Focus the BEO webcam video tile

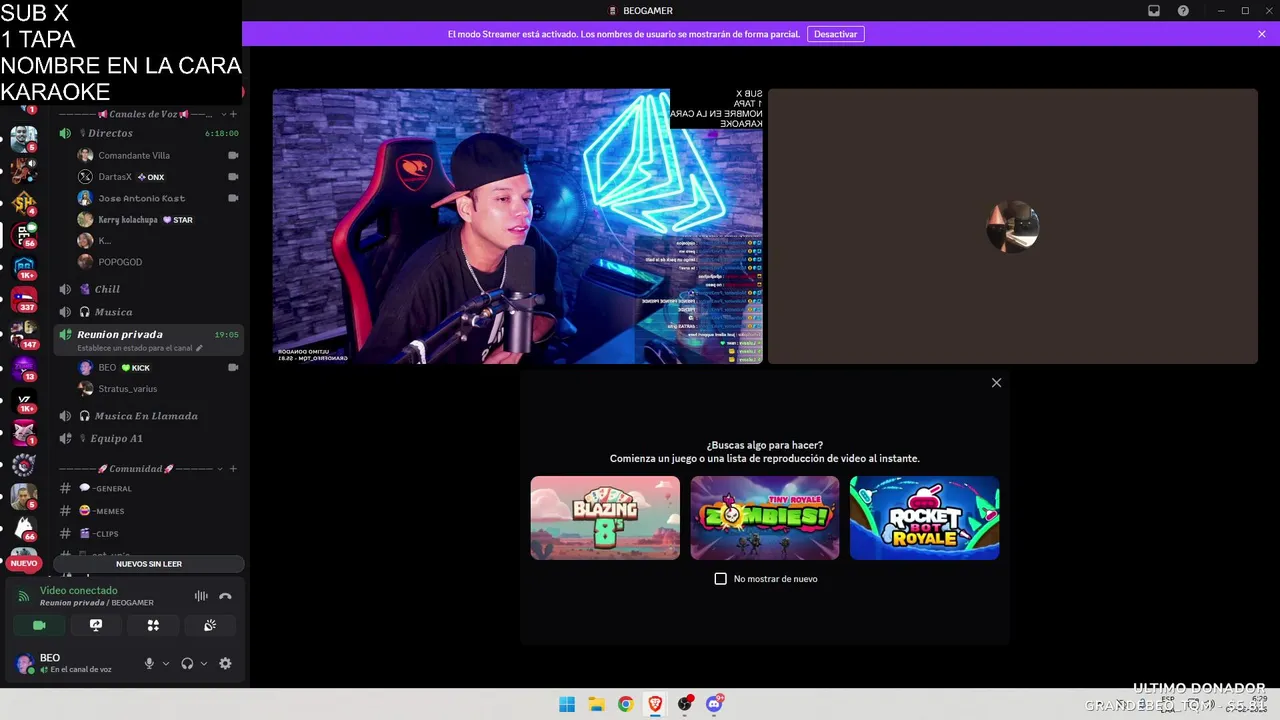(517, 226)
